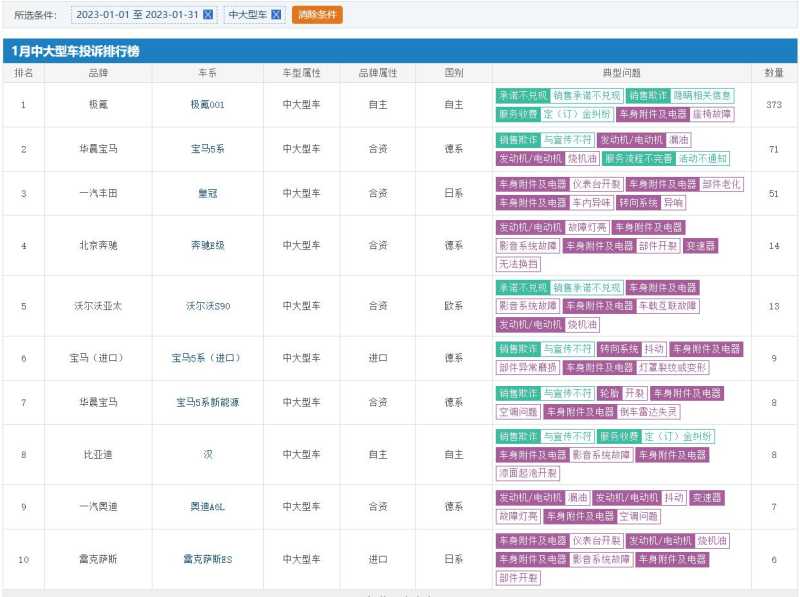The width and height of the screenshot is (800, 597).
Task: Click the 倒车雷达失灵 tag
Action: [x=652, y=411]
